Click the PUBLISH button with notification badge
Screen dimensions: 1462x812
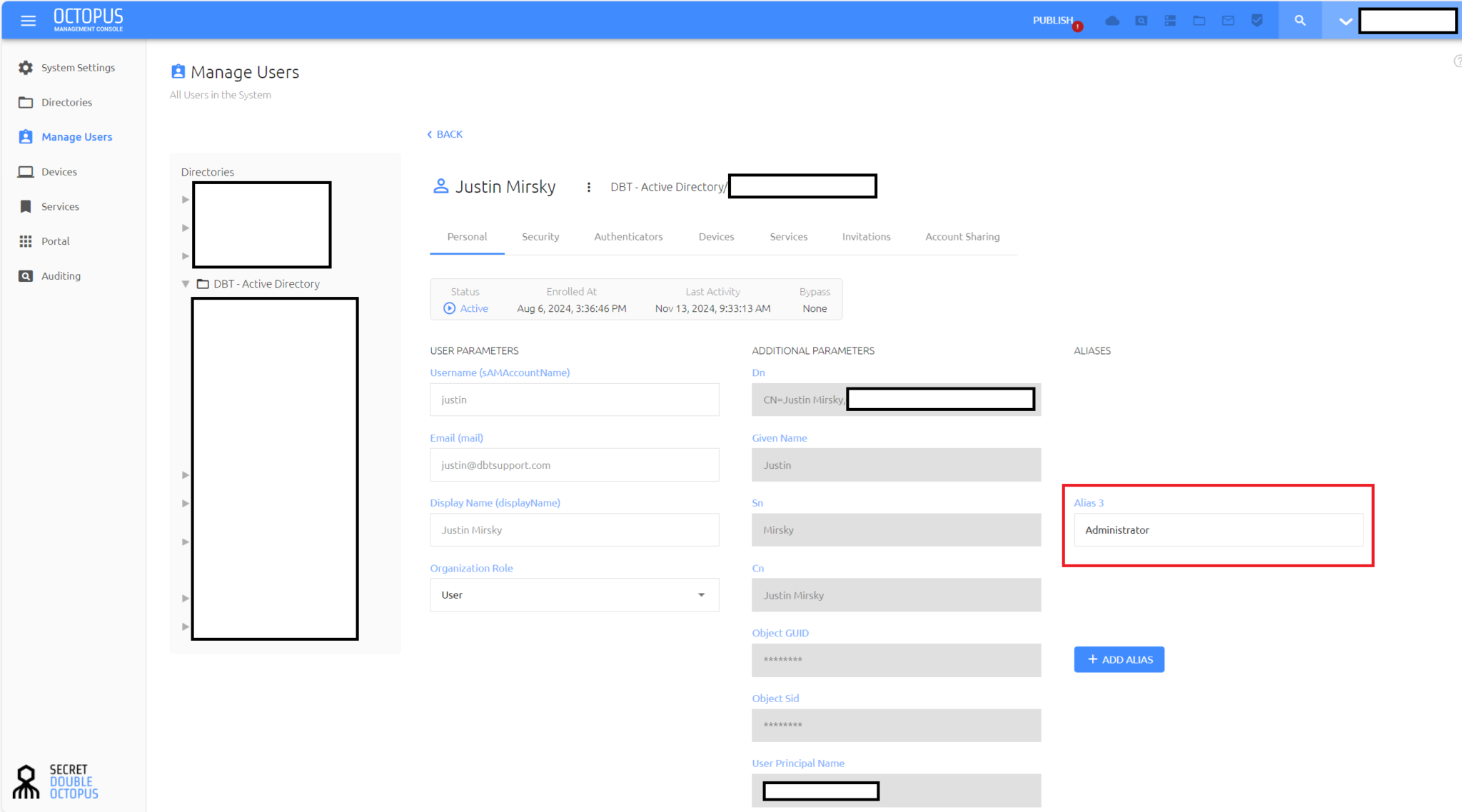click(1053, 21)
